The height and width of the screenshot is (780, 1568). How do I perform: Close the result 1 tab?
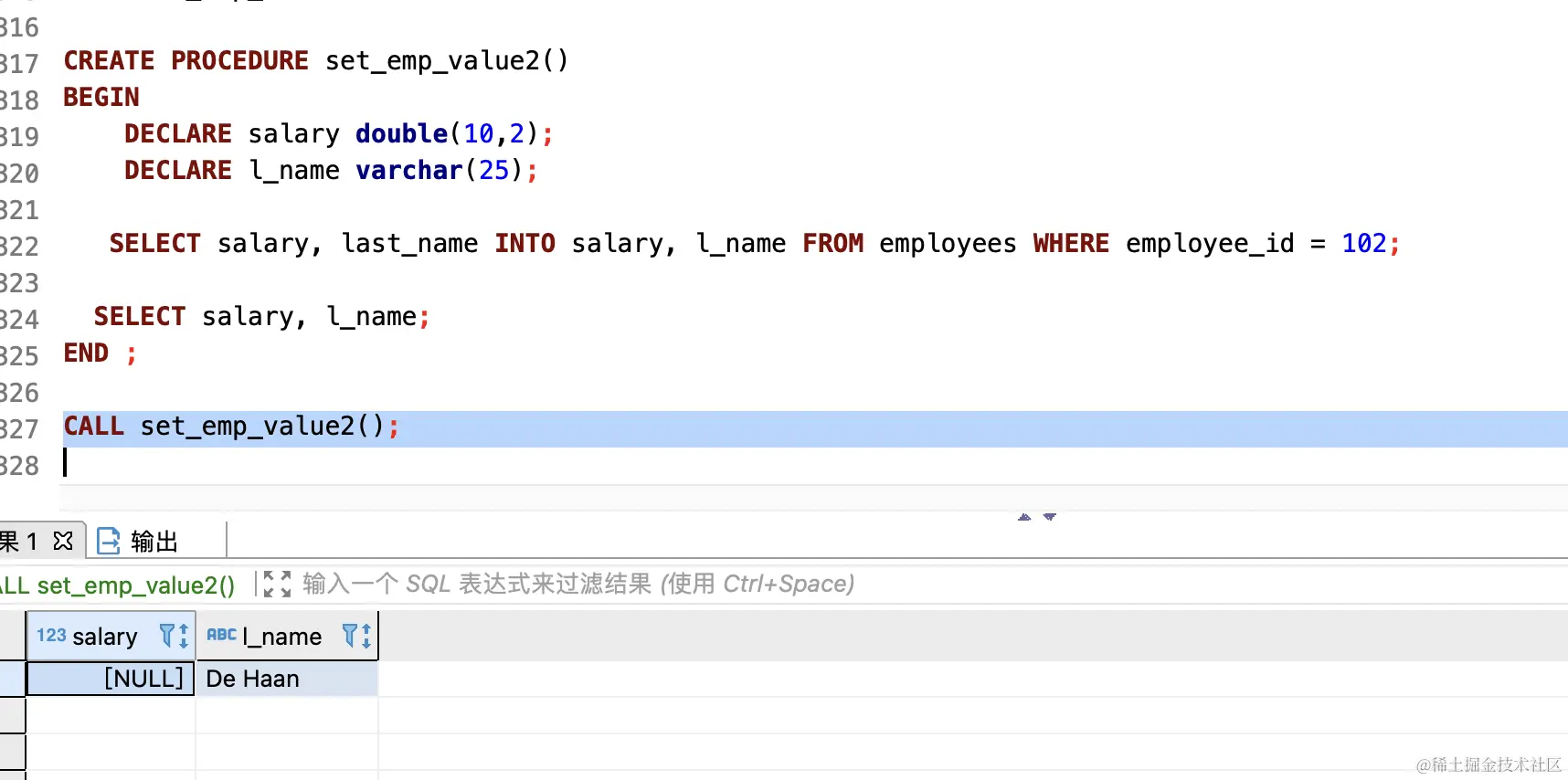(x=63, y=541)
